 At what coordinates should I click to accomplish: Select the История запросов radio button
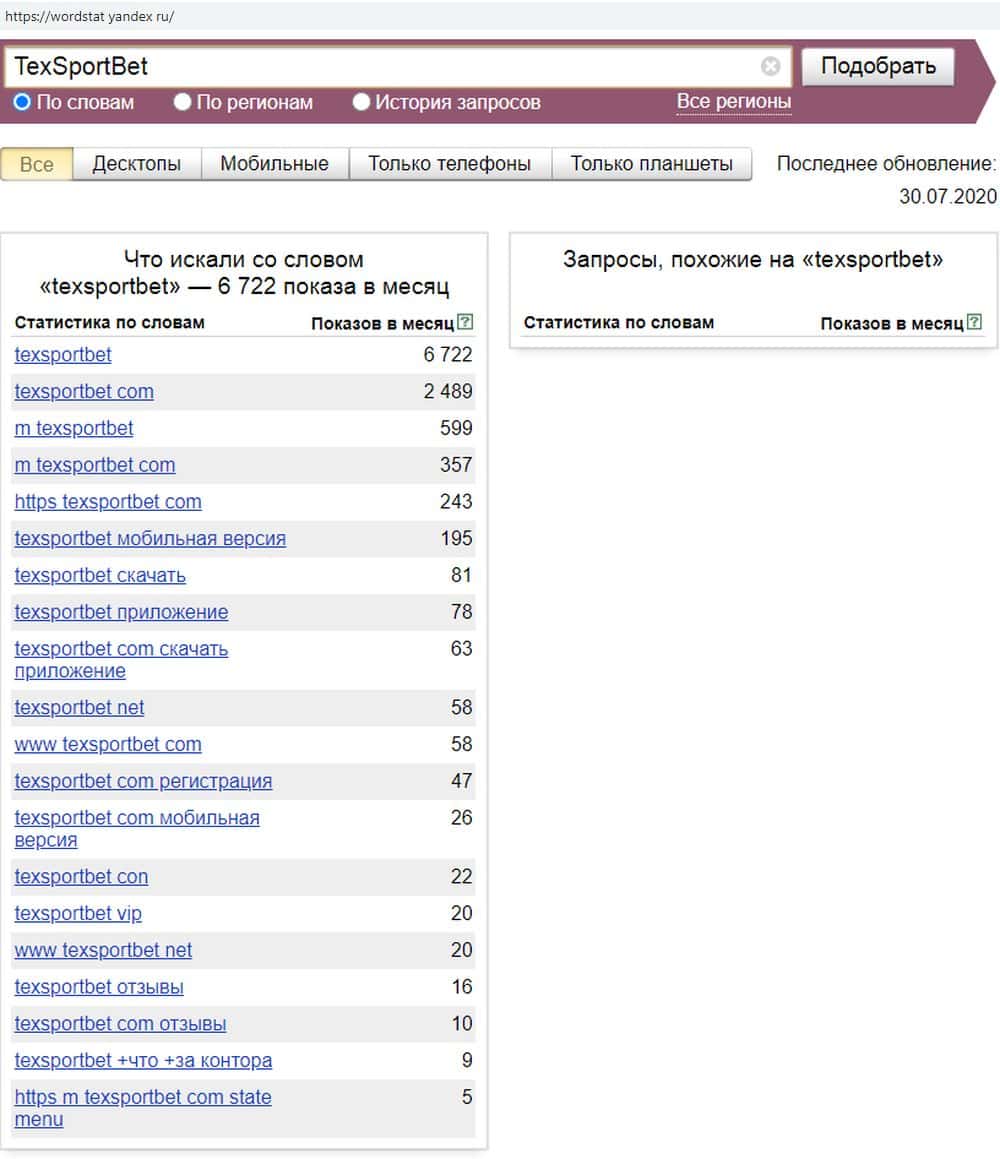[361, 102]
